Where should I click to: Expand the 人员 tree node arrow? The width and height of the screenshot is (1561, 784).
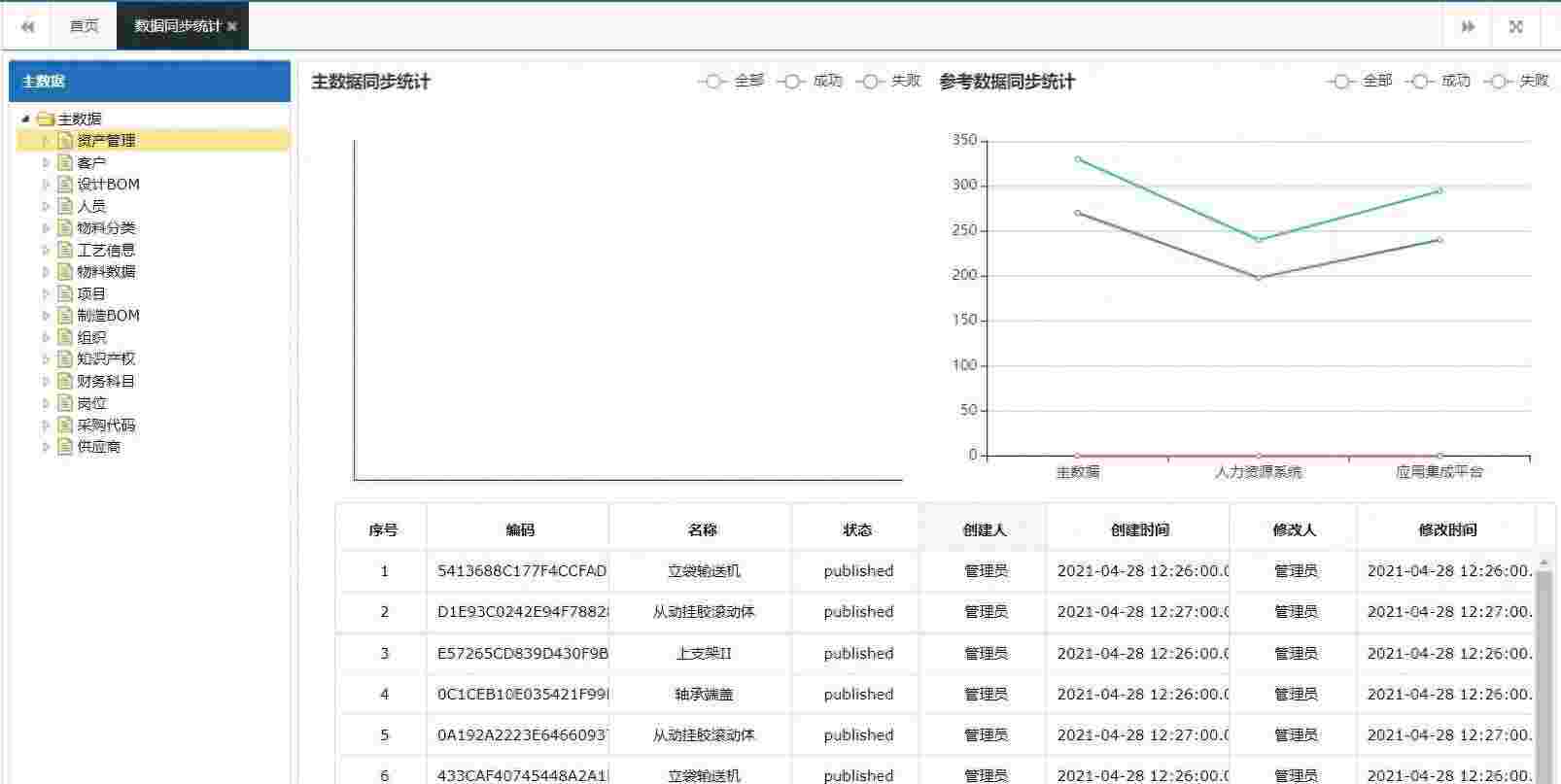(x=46, y=206)
